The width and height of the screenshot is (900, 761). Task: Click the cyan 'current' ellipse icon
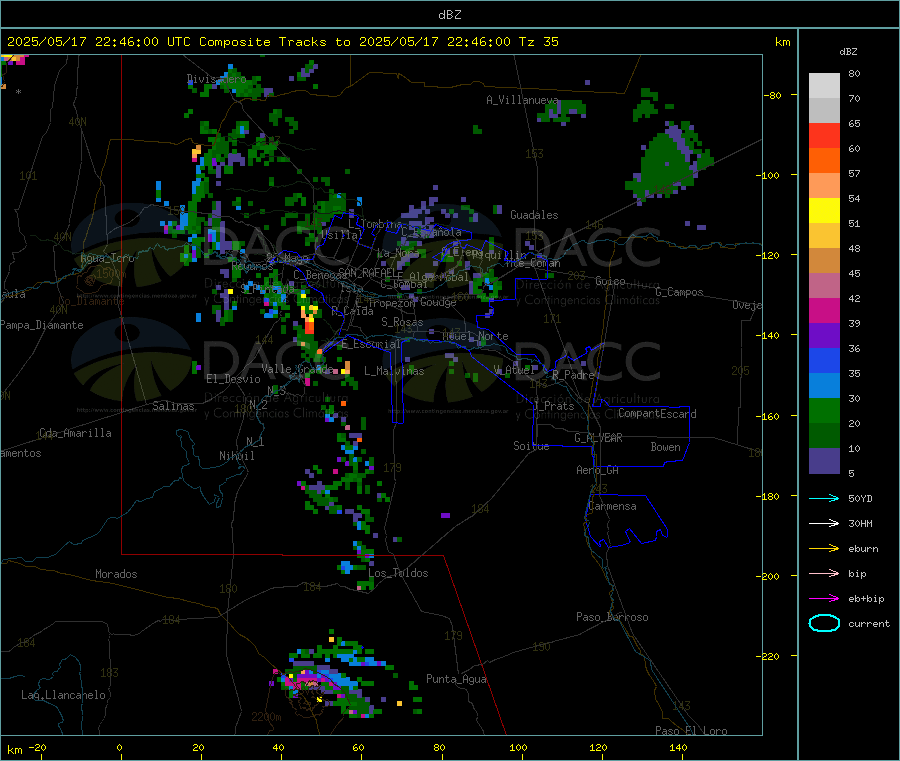point(824,623)
